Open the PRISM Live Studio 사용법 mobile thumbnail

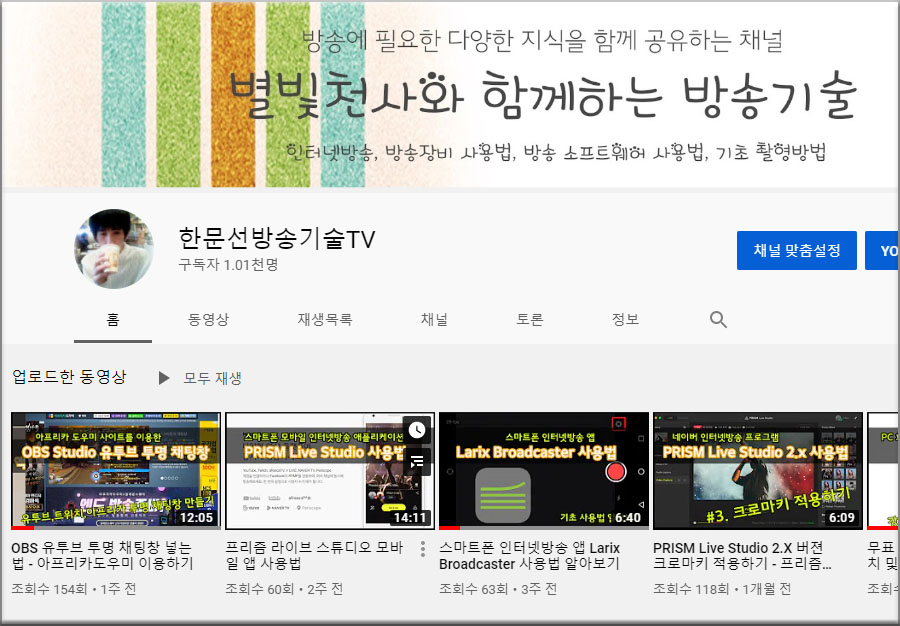[329, 471]
